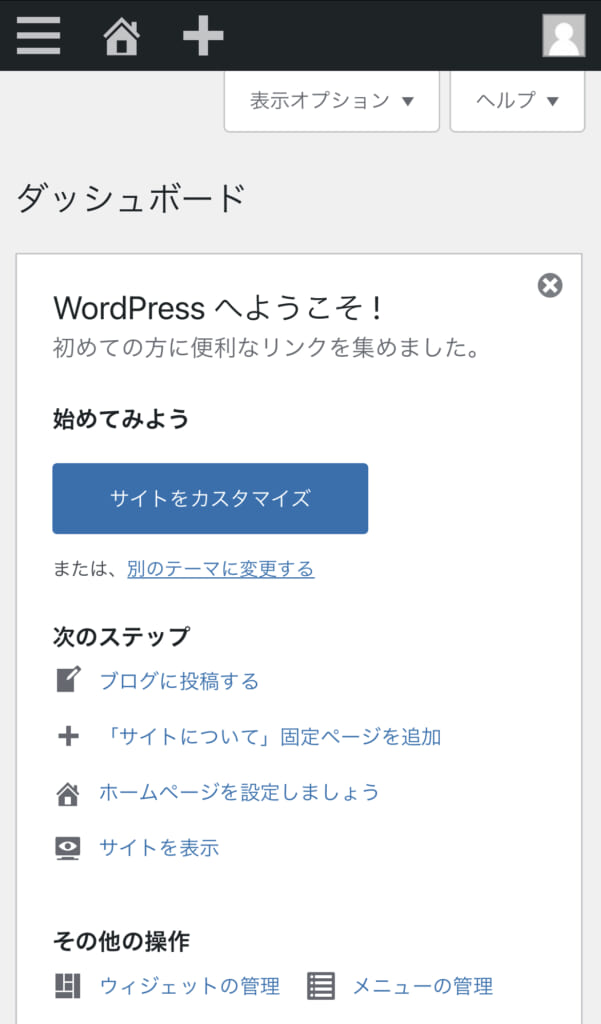601x1024 pixels.
Task: Open the user avatar profile menu
Action: tap(563, 36)
